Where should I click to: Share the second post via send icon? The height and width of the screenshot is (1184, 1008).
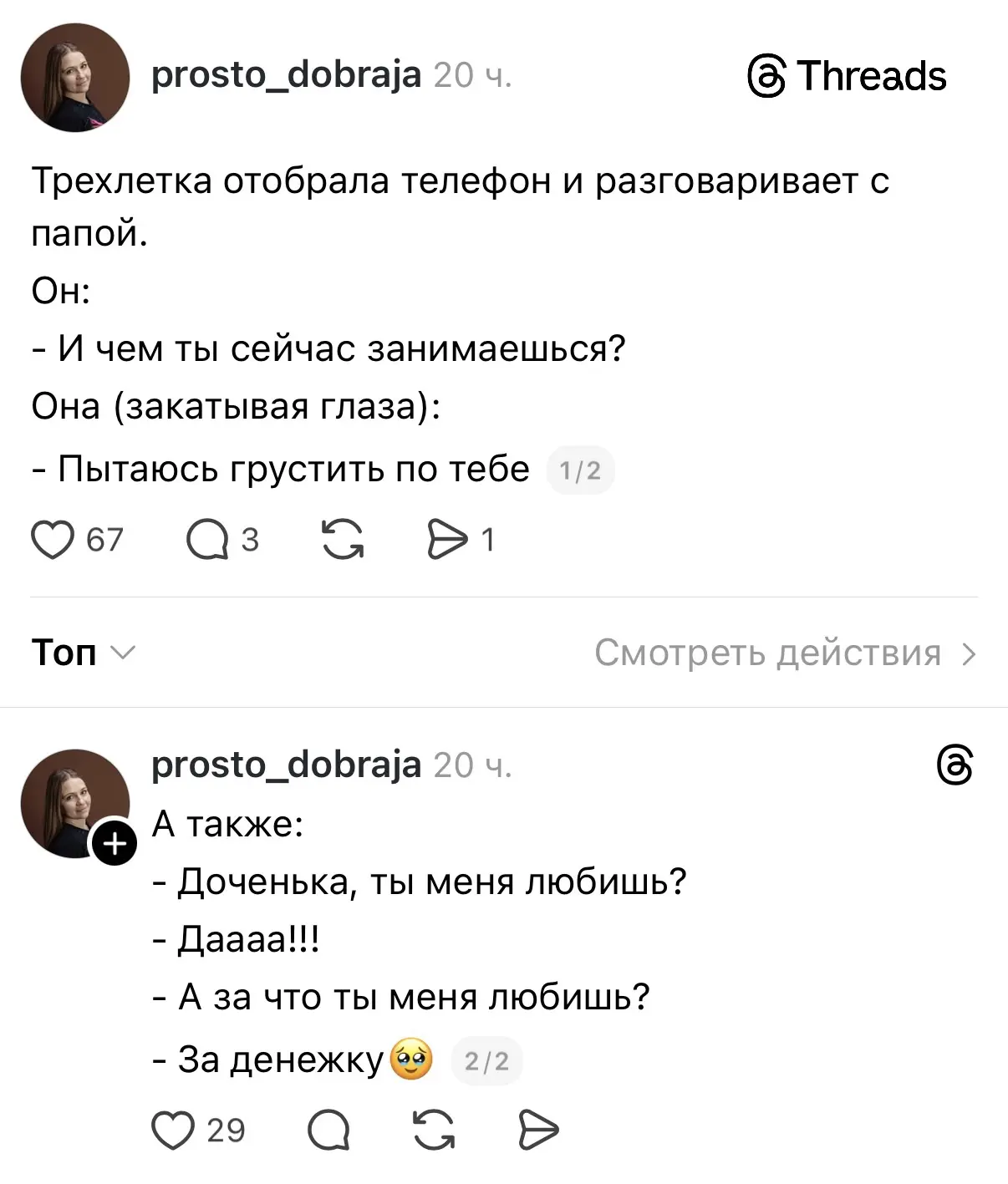(x=538, y=1131)
